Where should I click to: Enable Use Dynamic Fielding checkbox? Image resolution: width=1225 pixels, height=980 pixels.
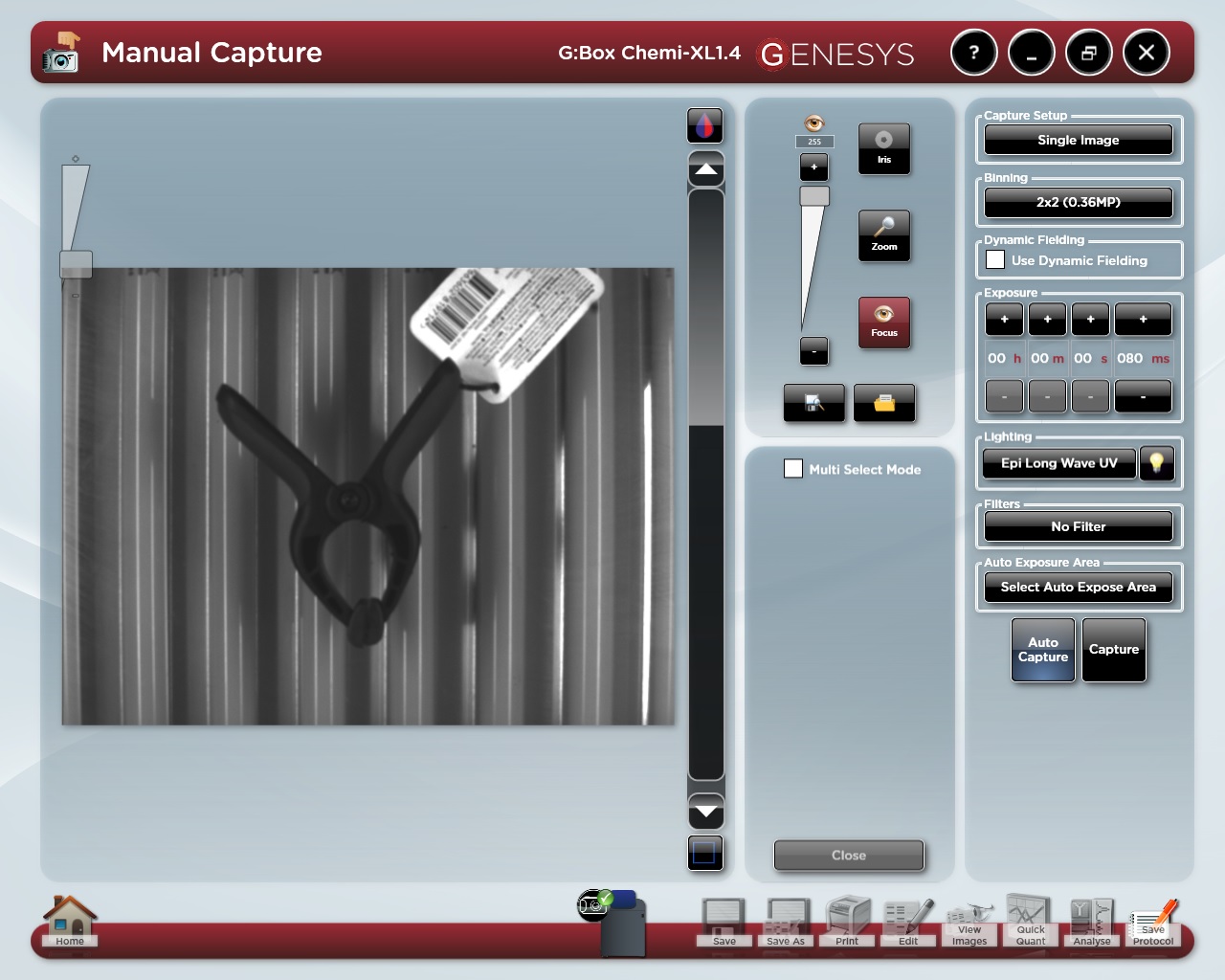click(x=995, y=259)
